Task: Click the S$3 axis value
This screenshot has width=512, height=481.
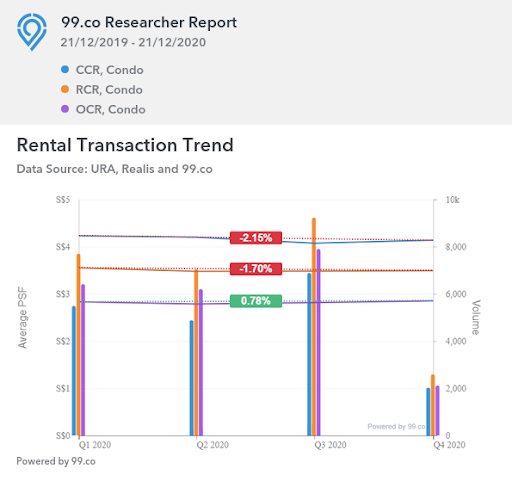Action: (63, 294)
